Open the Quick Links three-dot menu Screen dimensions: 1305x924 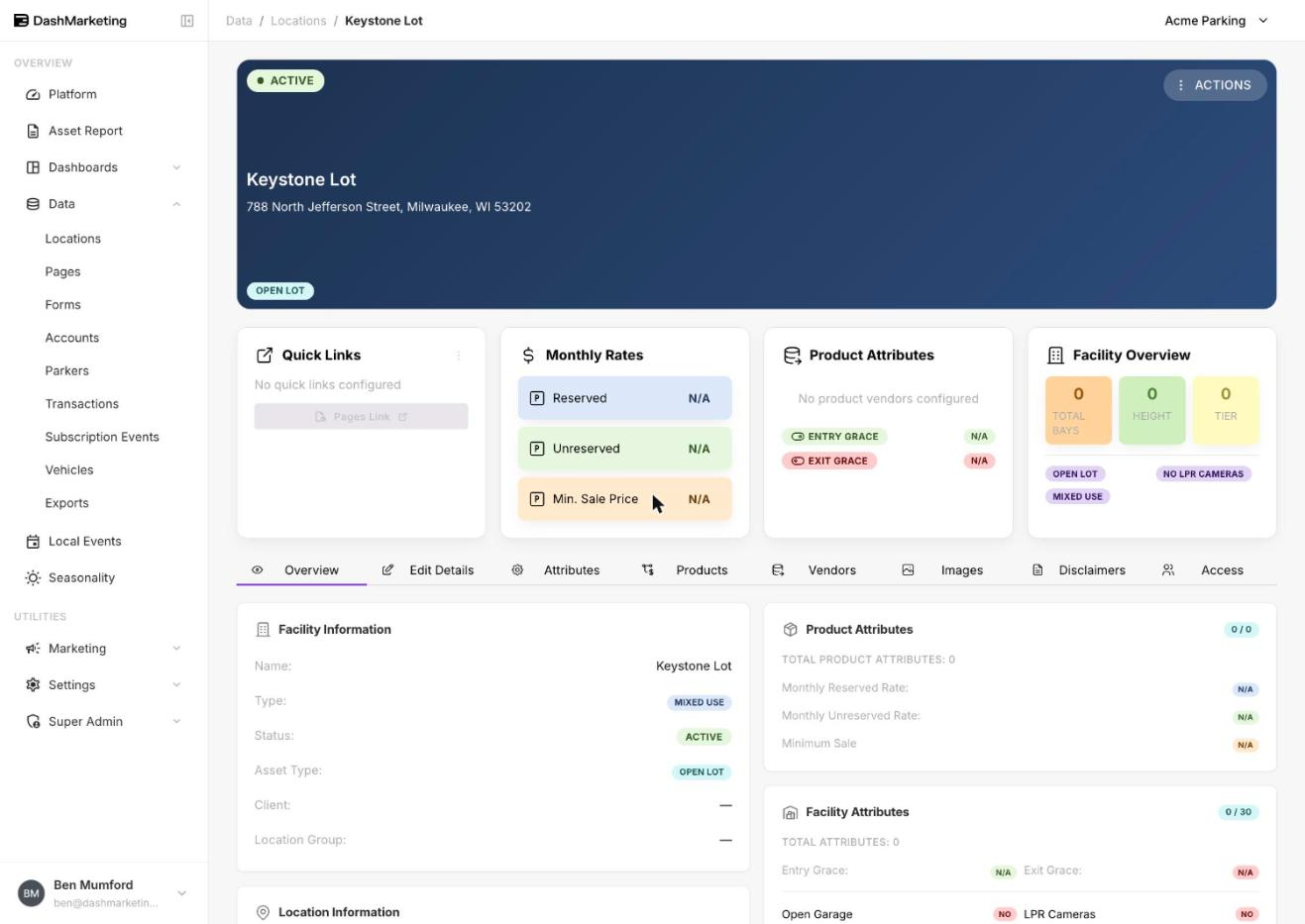pyautogui.click(x=459, y=356)
